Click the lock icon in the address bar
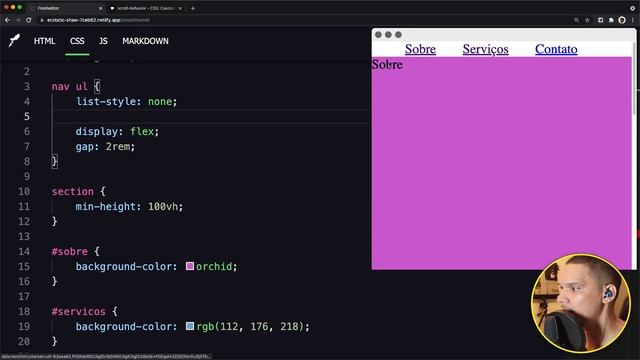This screenshot has height=360, width=640. [42, 20]
